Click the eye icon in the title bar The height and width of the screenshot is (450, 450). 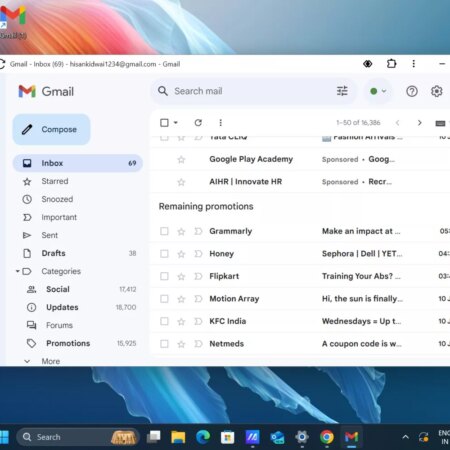[x=367, y=63]
